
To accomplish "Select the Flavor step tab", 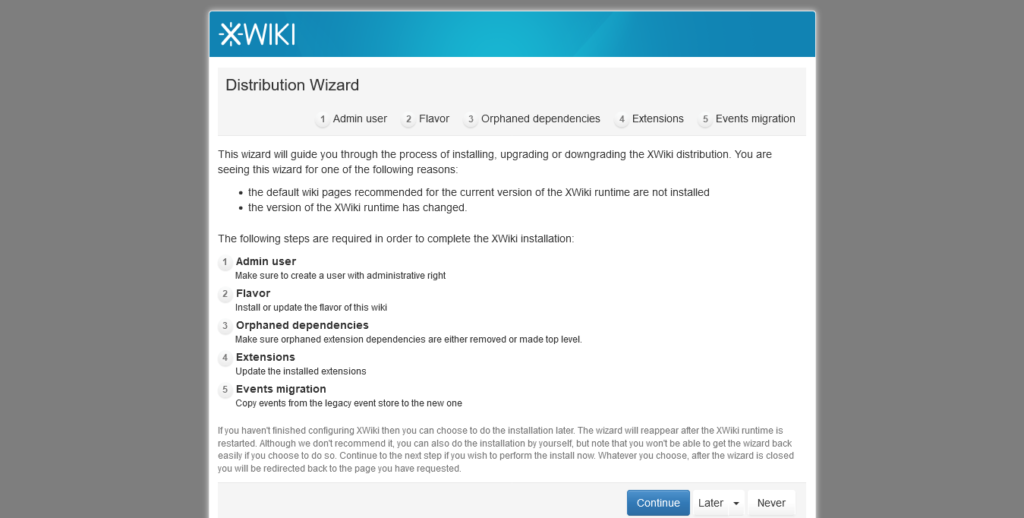I will point(434,119).
